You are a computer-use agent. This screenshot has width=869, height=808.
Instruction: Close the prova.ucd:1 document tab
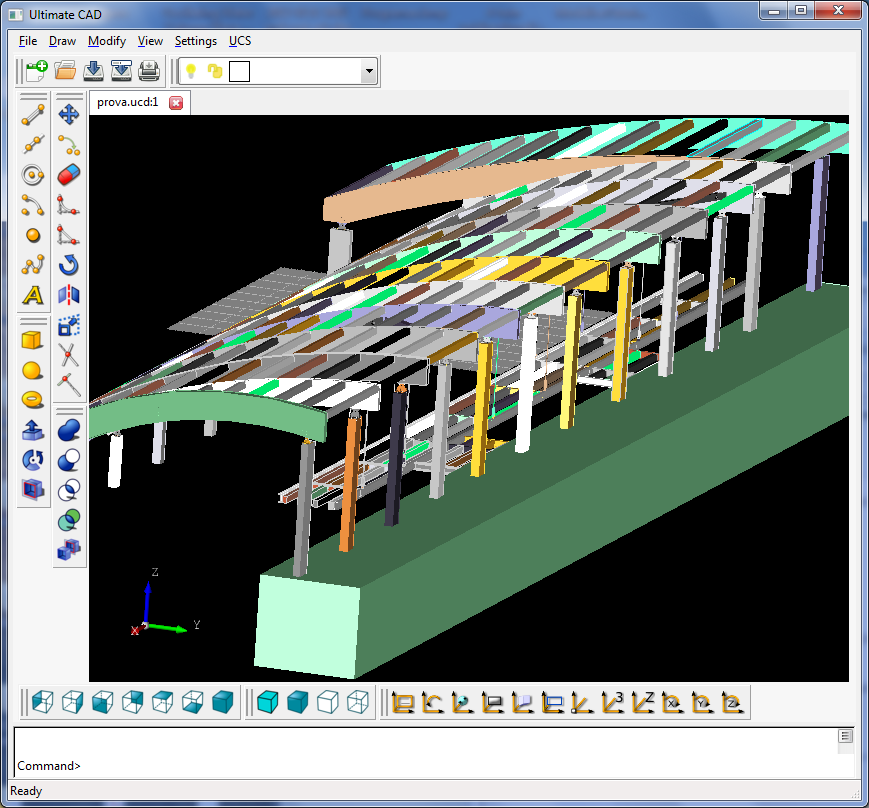tap(176, 102)
